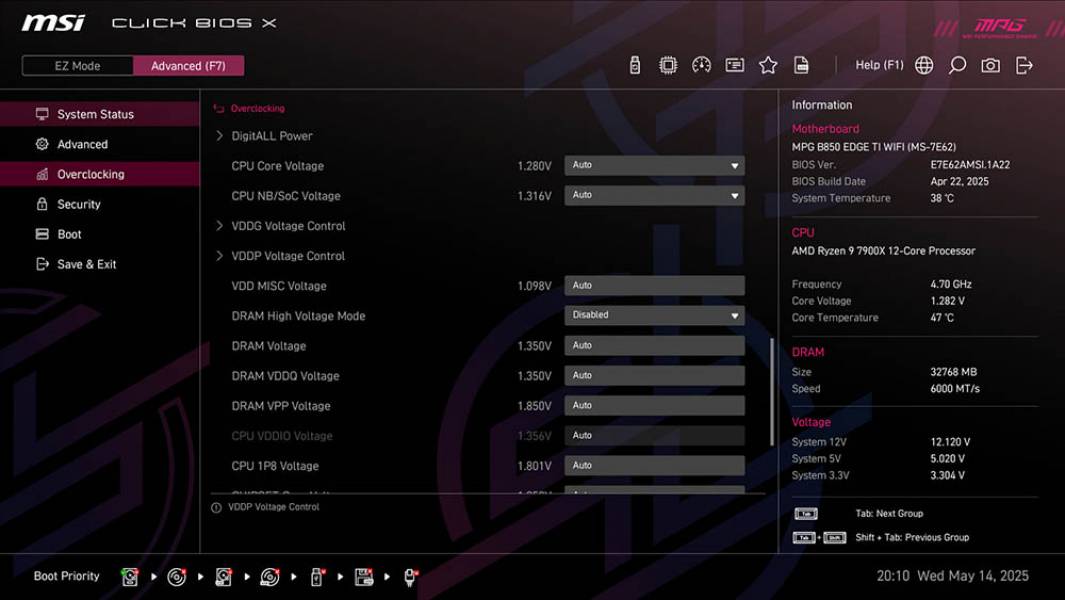Click the 12.120 V system reading

[950, 442]
